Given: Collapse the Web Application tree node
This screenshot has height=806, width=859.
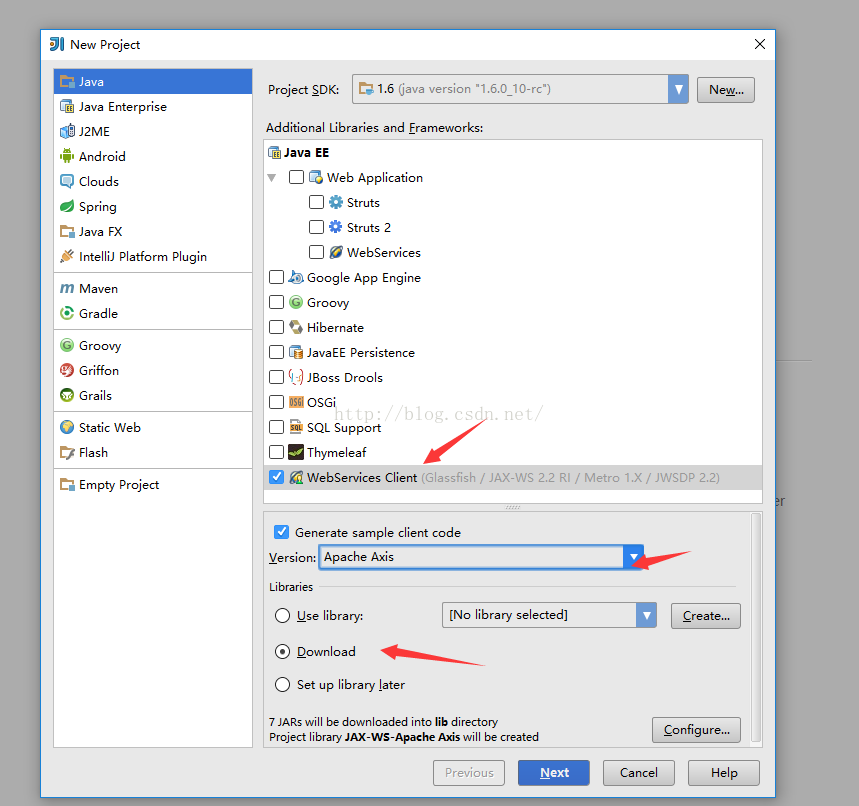Looking at the screenshot, I should pyautogui.click(x=272, y=178).
